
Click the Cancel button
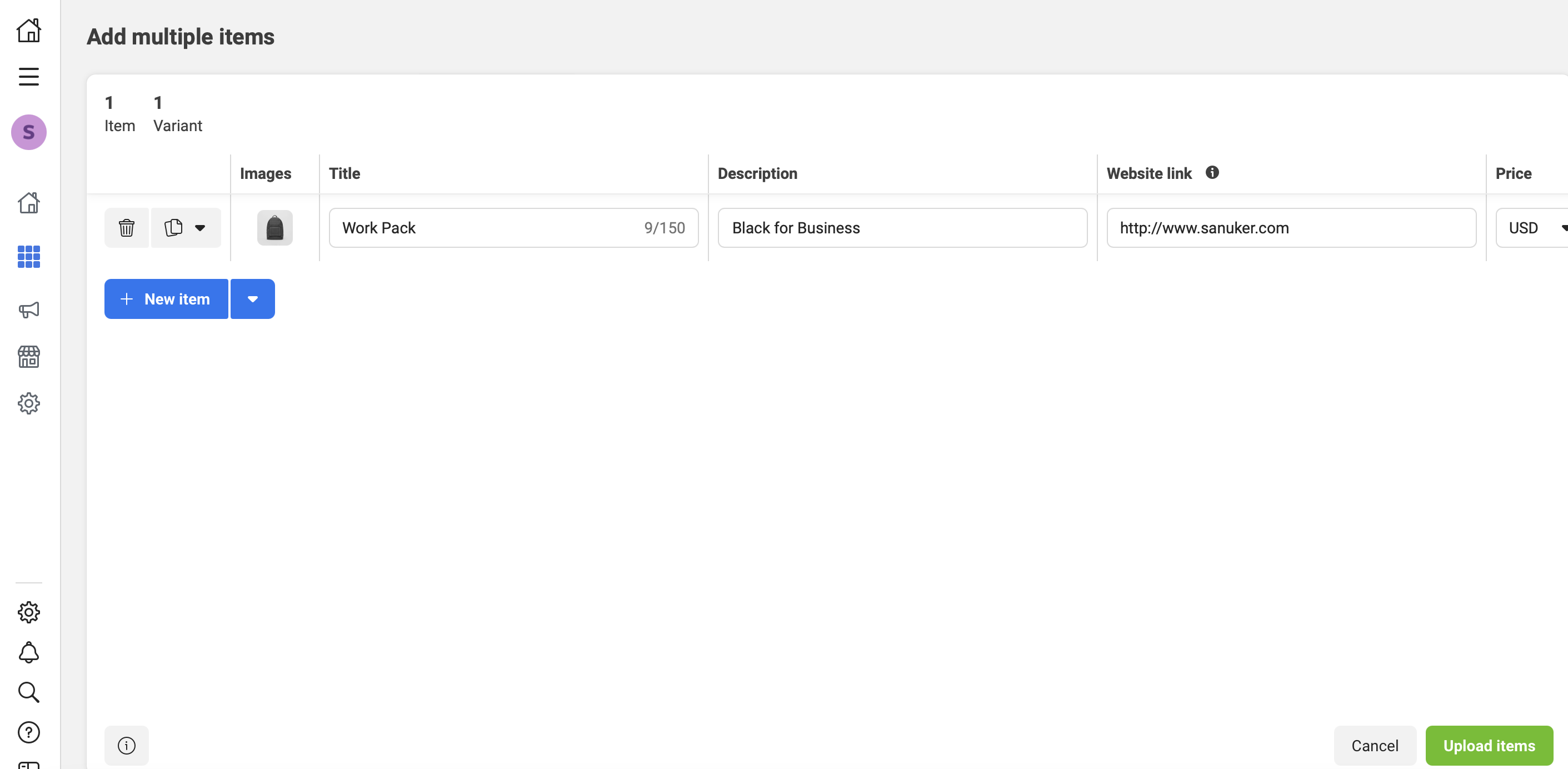tap(1375, 745)
